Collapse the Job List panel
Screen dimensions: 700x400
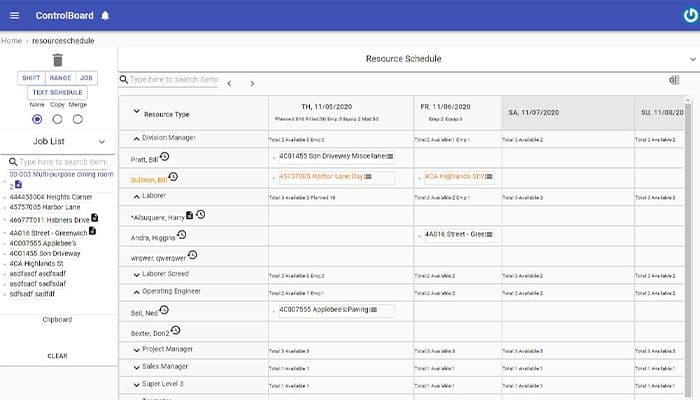(101, 142)
